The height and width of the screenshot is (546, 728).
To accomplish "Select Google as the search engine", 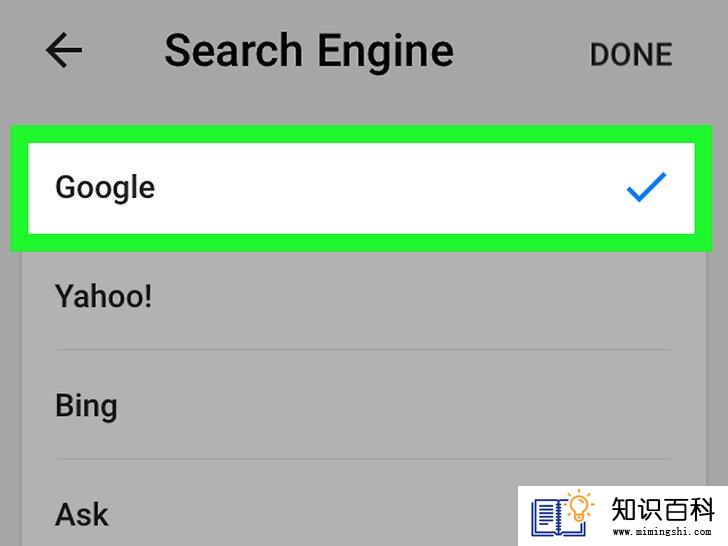I will tap(361, 188).
